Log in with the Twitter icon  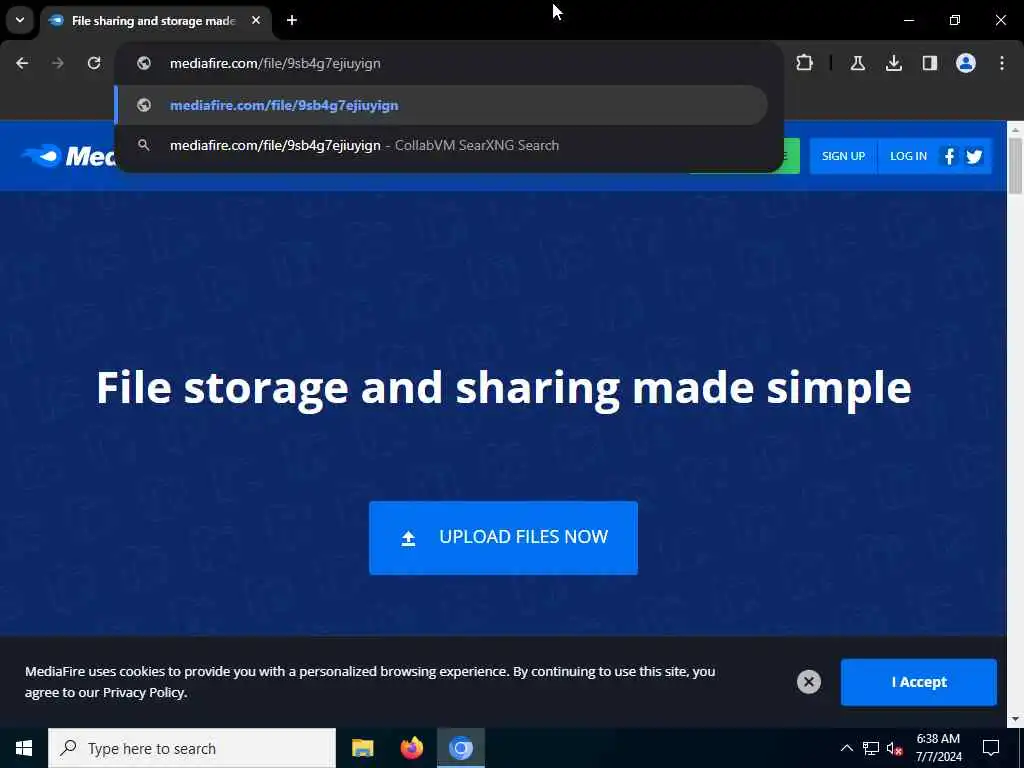pos(974,156)
